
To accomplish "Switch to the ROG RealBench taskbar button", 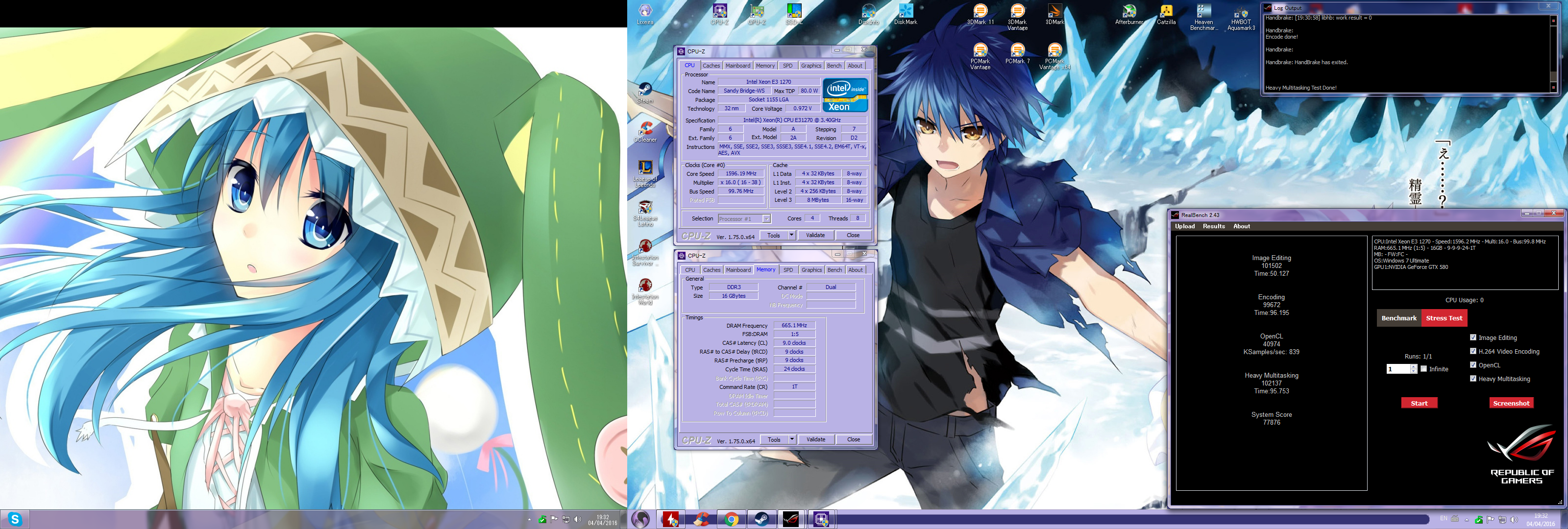I will (791, 519).
